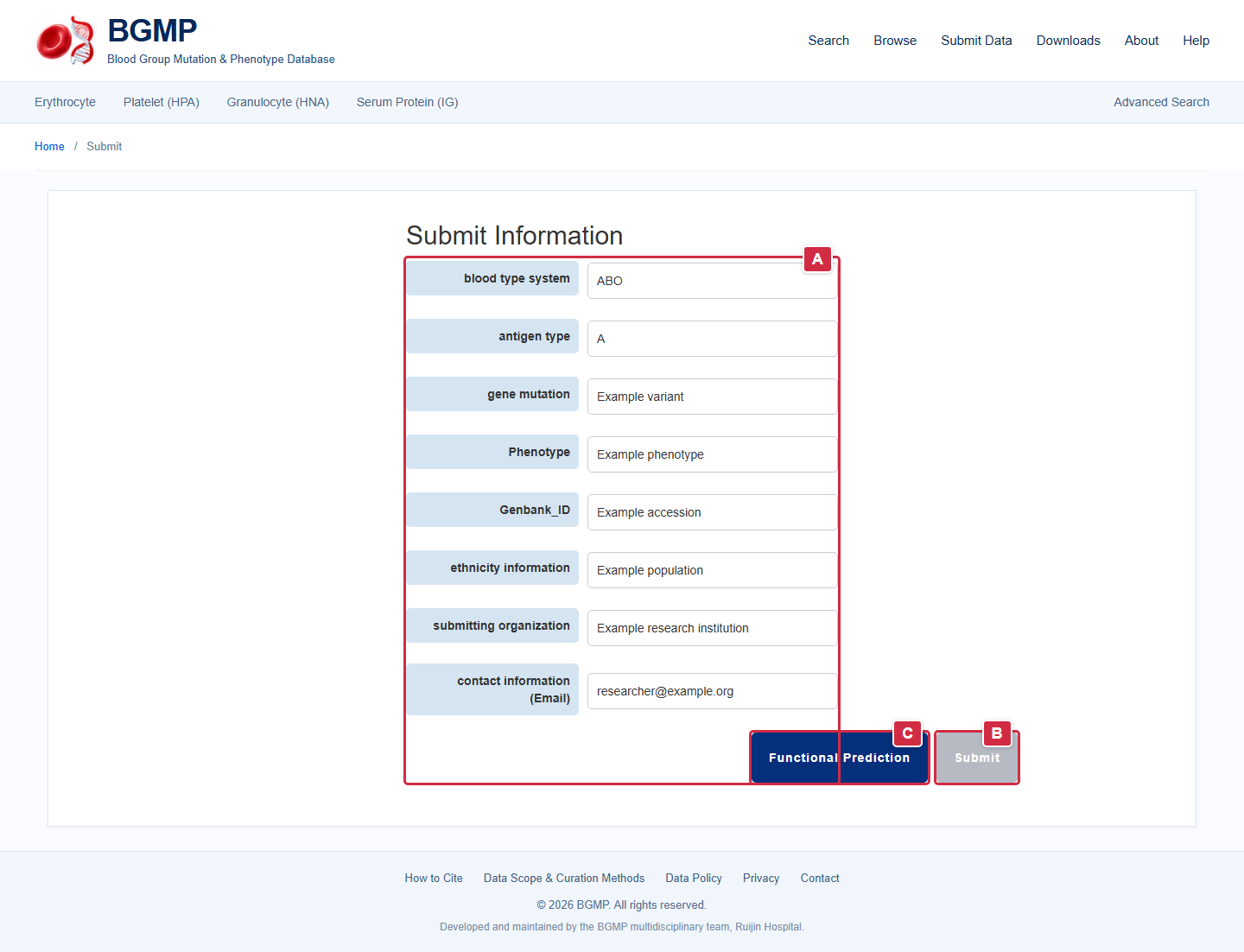
Task: Open the Browse menu item
Action: 895,41
